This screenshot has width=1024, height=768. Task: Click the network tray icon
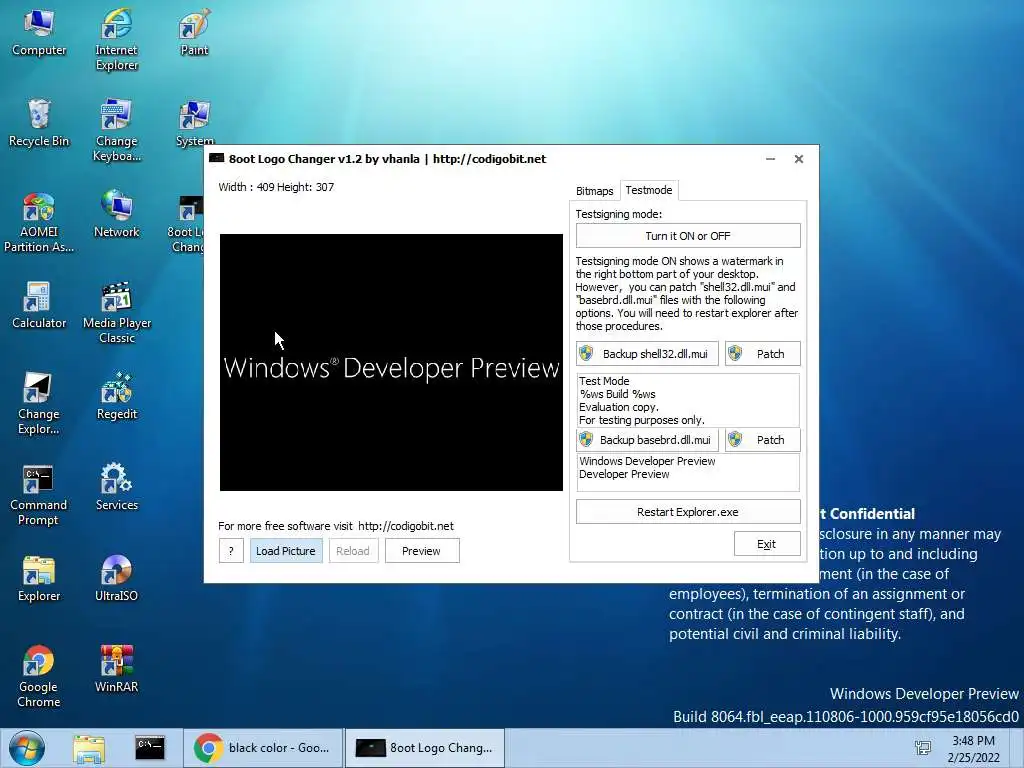(x=923, y=748)
